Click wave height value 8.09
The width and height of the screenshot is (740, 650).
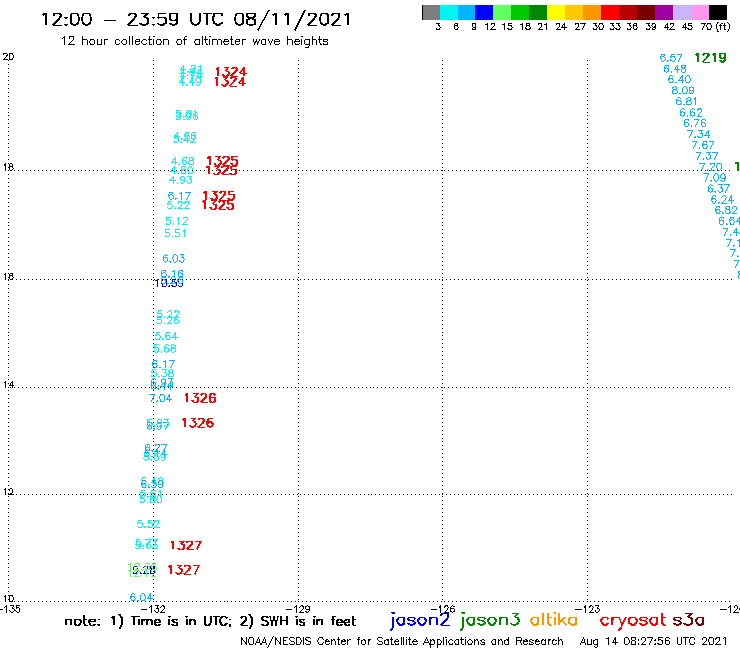(x=683, y=90)
